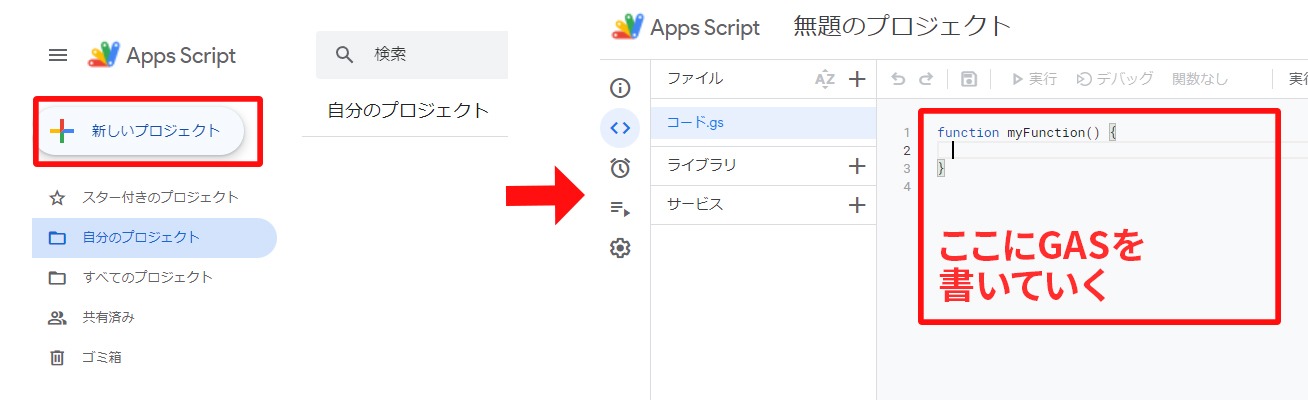Click the ライブラリ section label
This screenshot has width=1308, height=400.
pyautogui.click(x=701, y=165)
